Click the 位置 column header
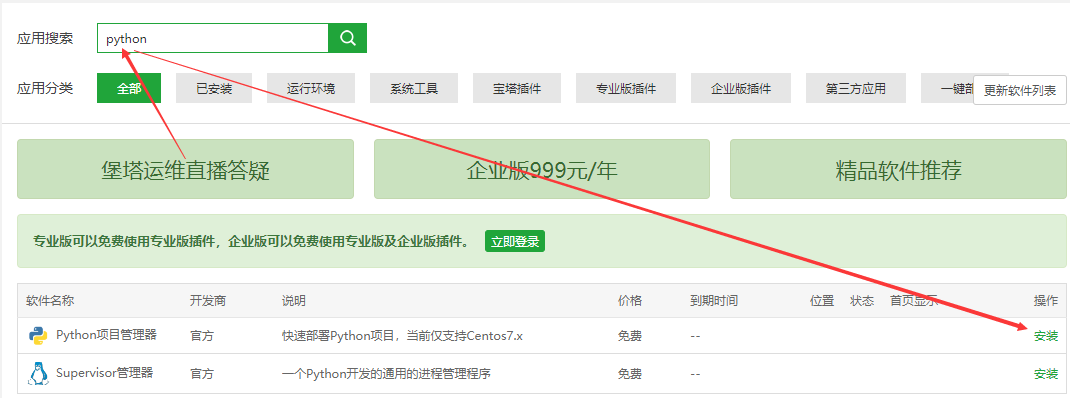The width and height of the screenshot is (1070, 398). [822, 300]
